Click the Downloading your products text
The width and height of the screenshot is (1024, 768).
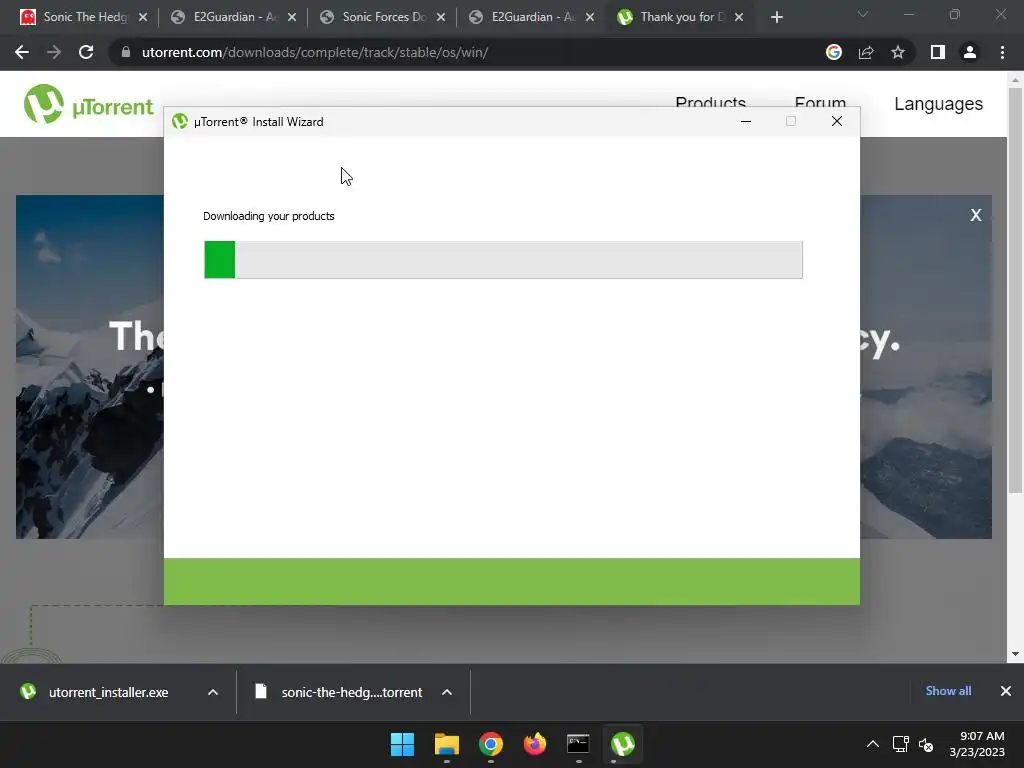click(x=268, y=216)
